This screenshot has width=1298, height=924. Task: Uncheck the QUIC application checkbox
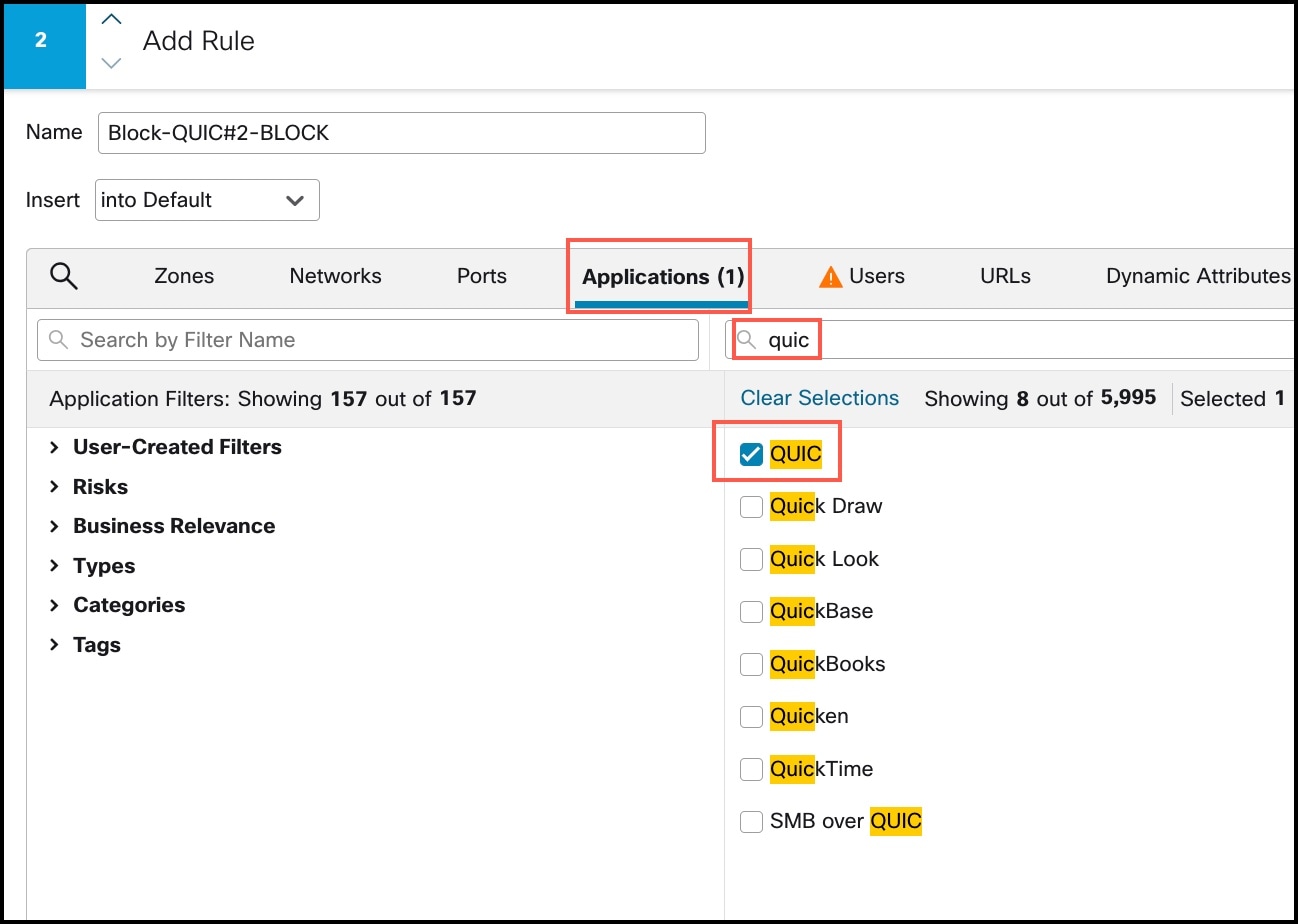click(751, 452)
